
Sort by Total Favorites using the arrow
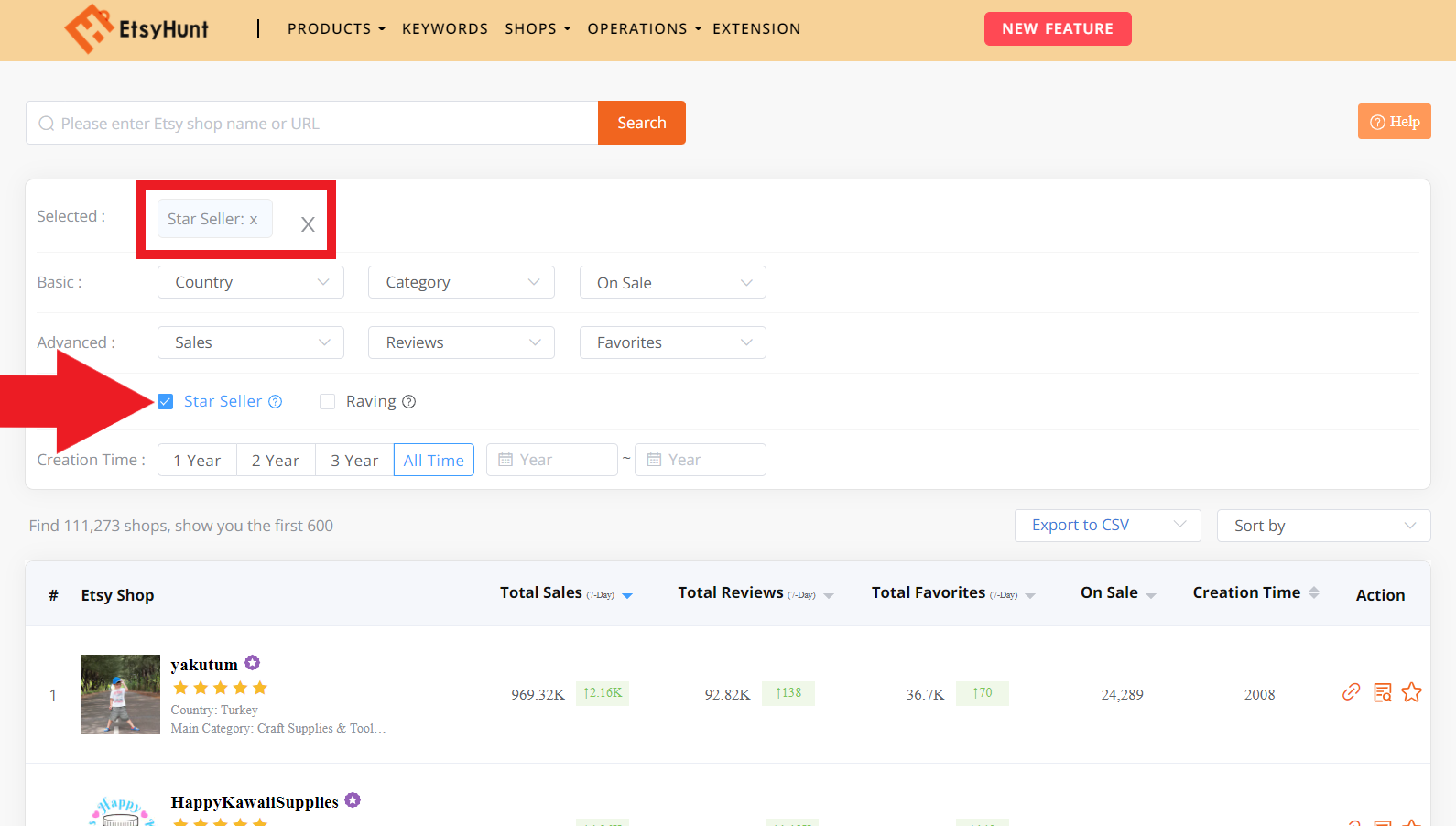tap(1030, 595)
